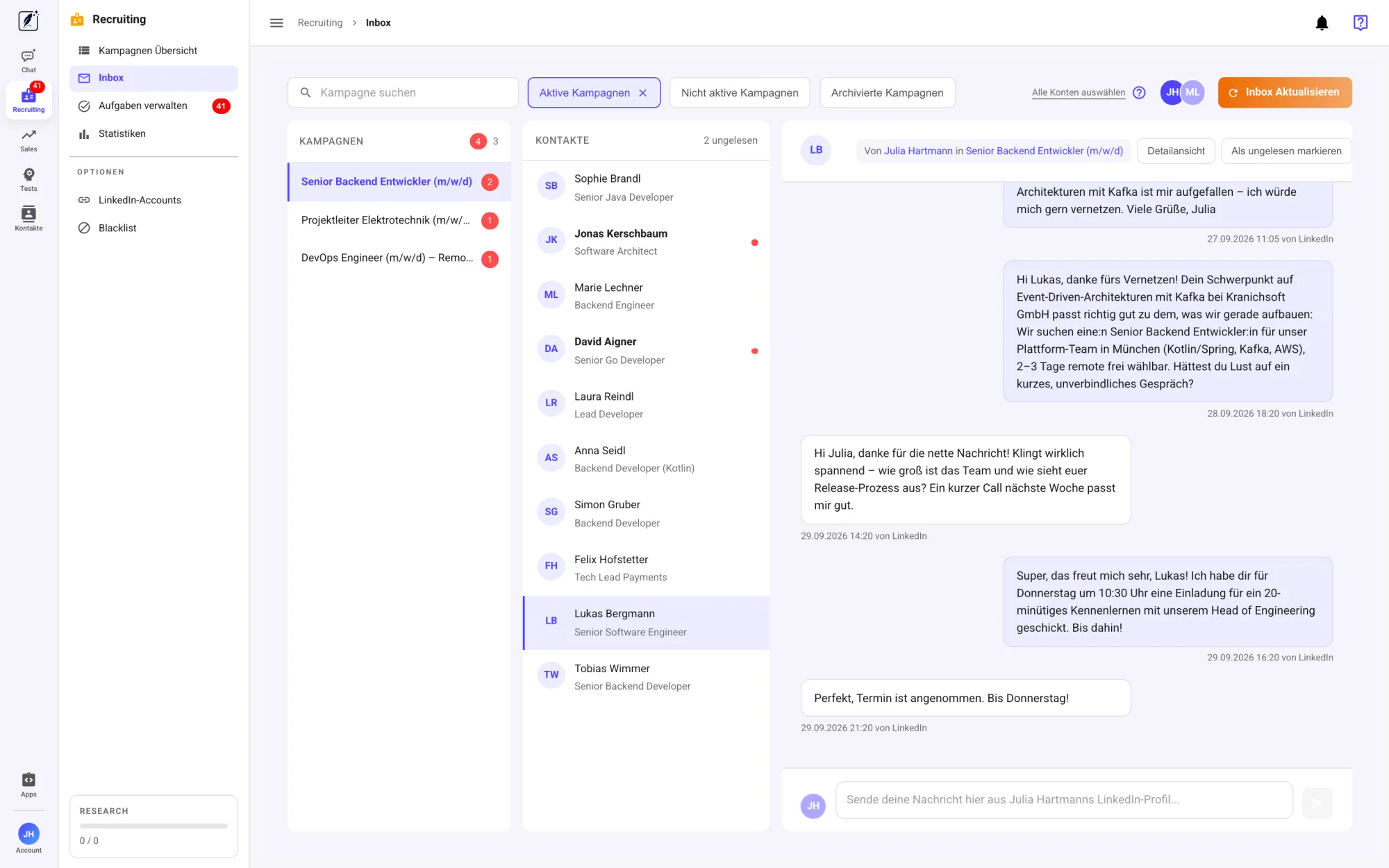Open the notifications bell

tap(1322, 23)
